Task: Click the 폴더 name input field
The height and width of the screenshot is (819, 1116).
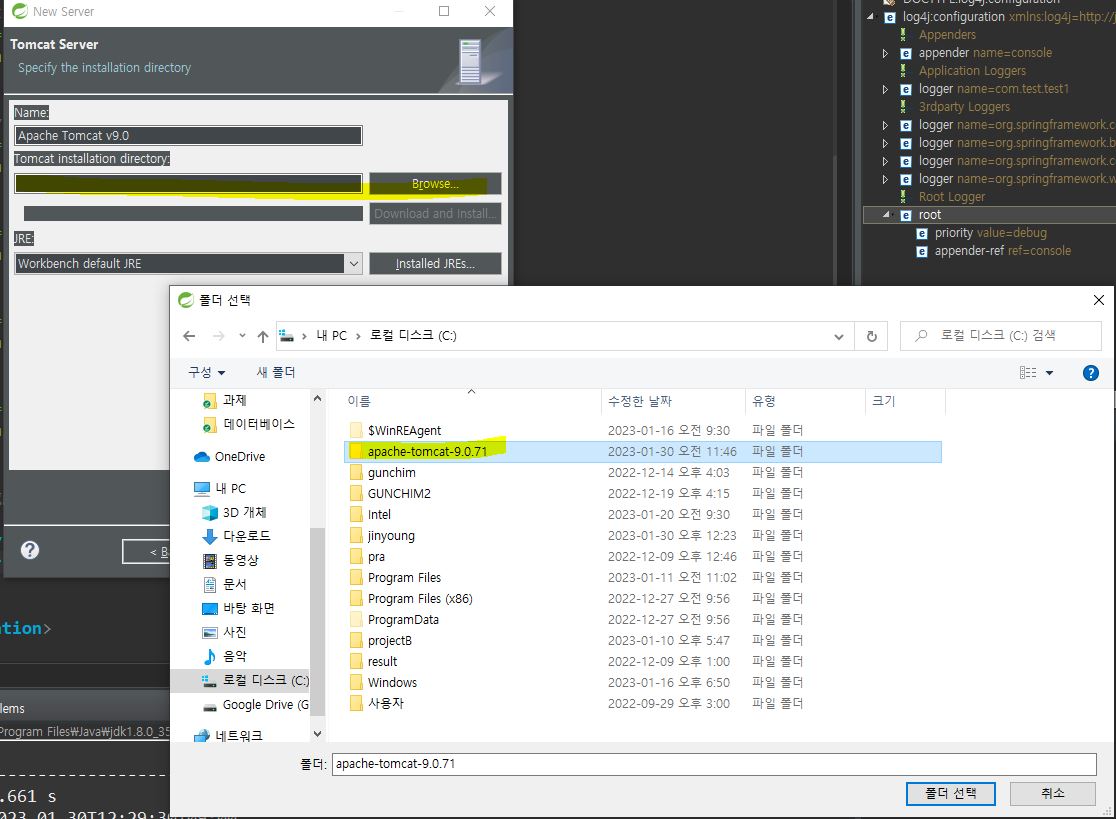Action: (x=714, y=764)
